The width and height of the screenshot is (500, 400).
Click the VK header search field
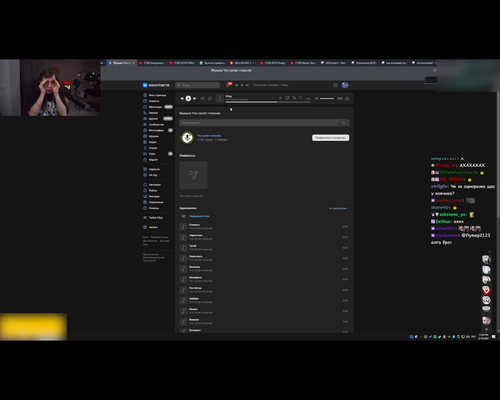pos(197,85)
